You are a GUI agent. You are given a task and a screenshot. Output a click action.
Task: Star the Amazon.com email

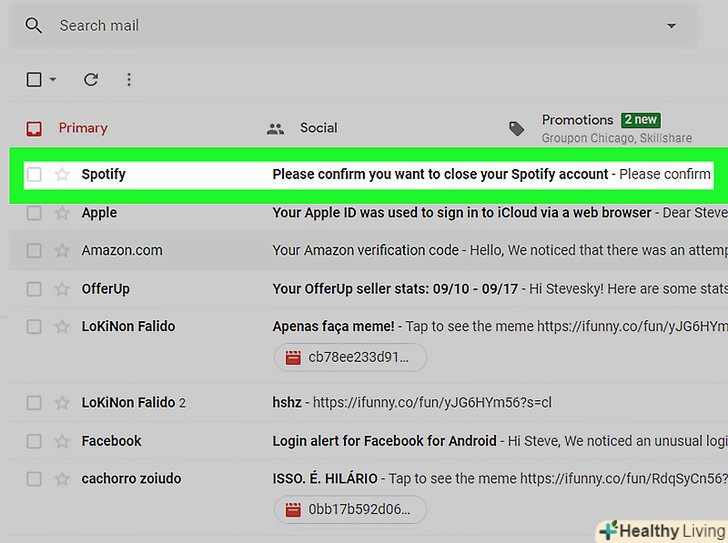(62, 251)
